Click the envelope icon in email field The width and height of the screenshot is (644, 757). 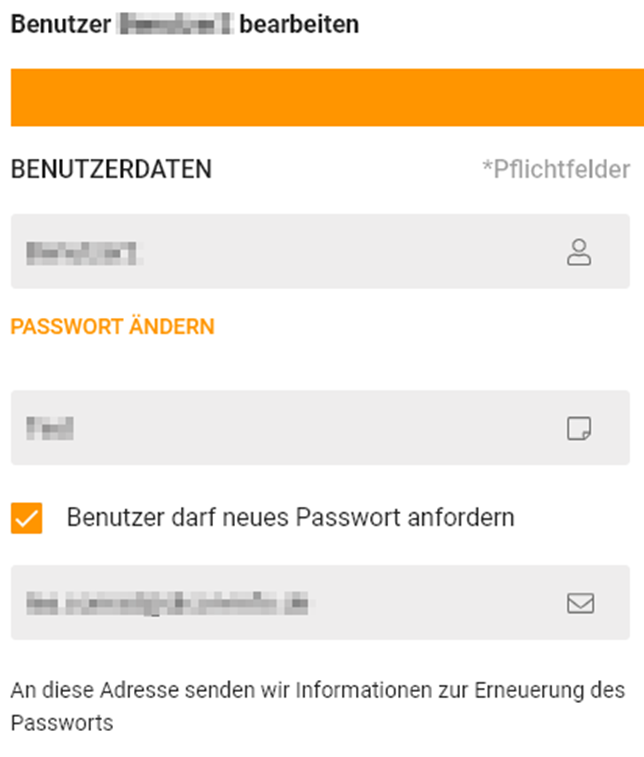click(x=580, y=603)
